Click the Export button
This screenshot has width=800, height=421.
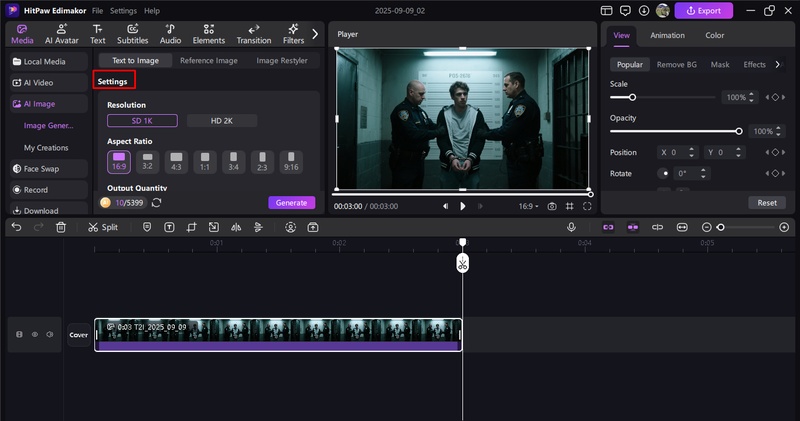point(704,11)
